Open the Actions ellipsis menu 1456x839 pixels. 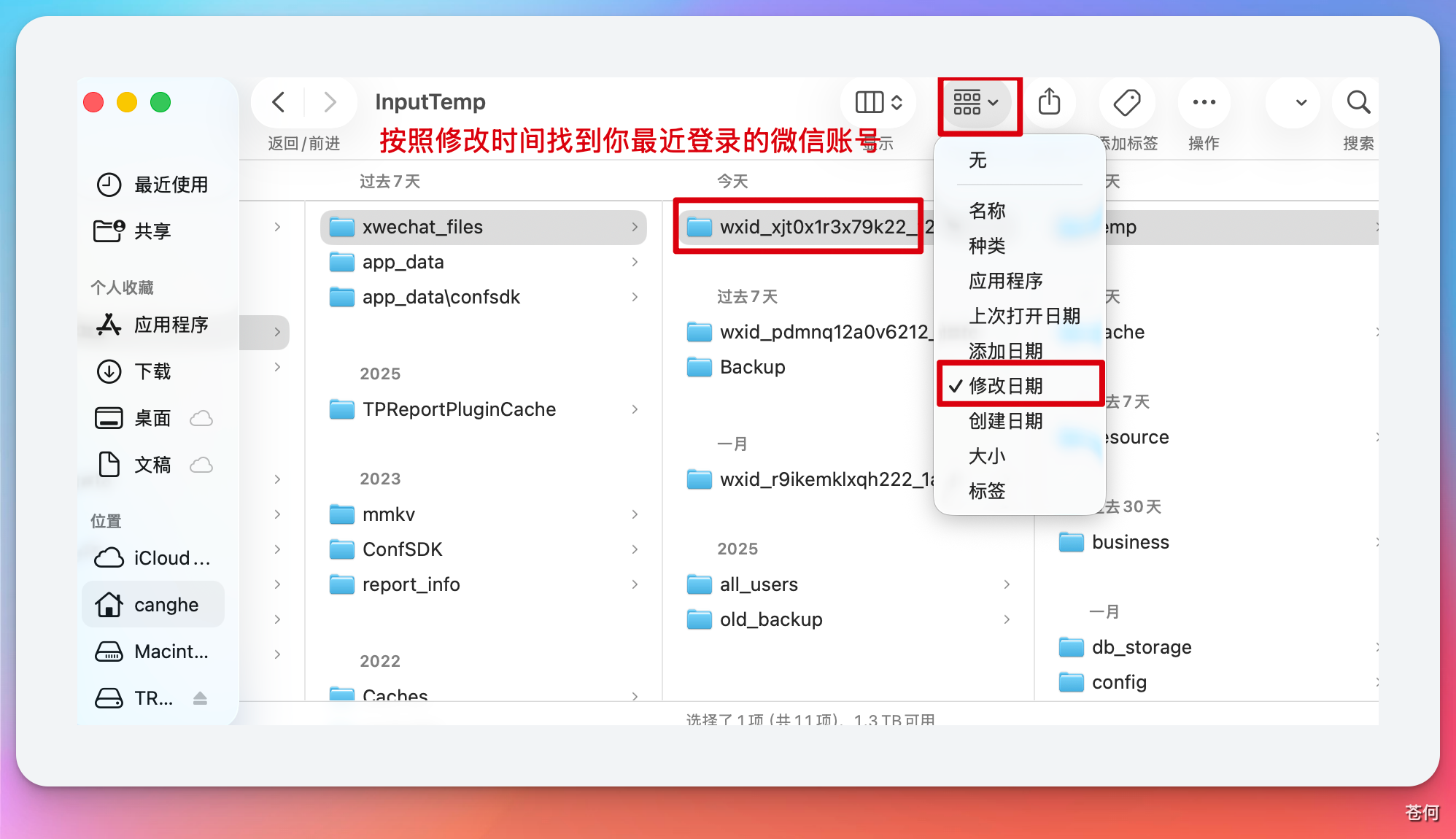tap(1204, 102)
